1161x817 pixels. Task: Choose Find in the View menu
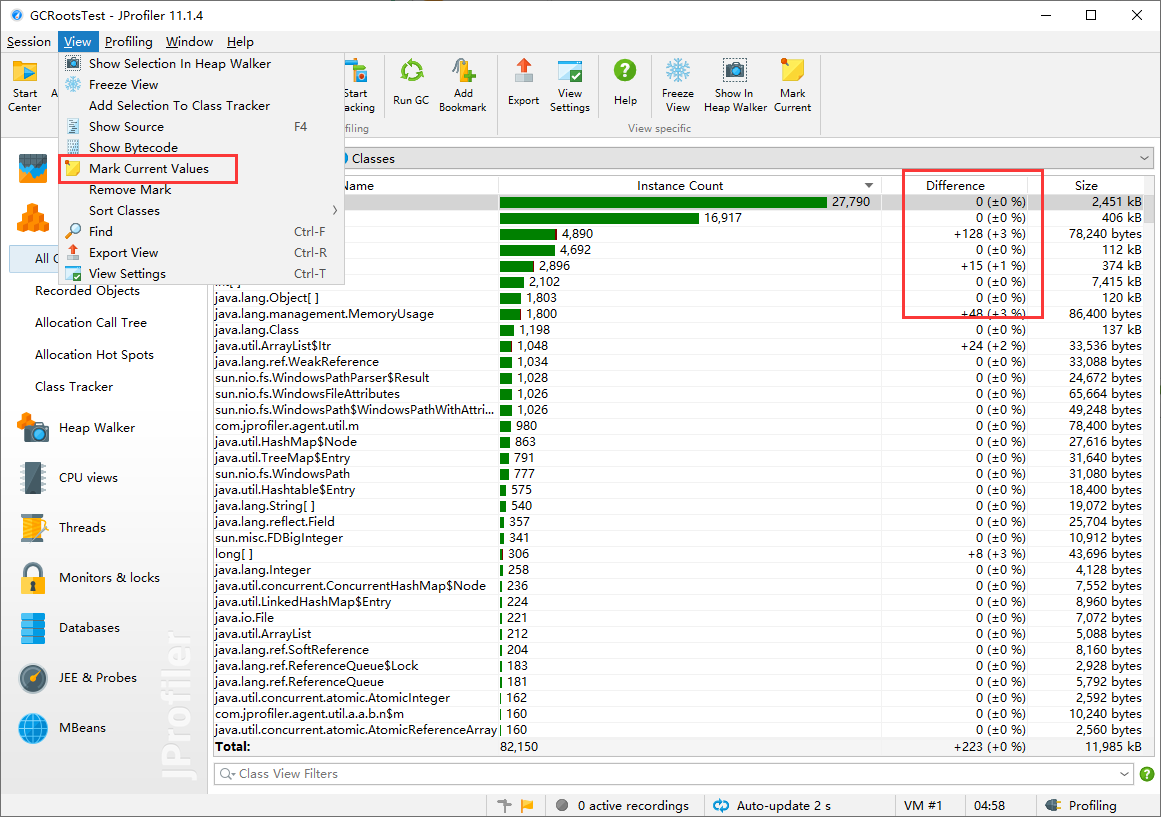point(201,232)
